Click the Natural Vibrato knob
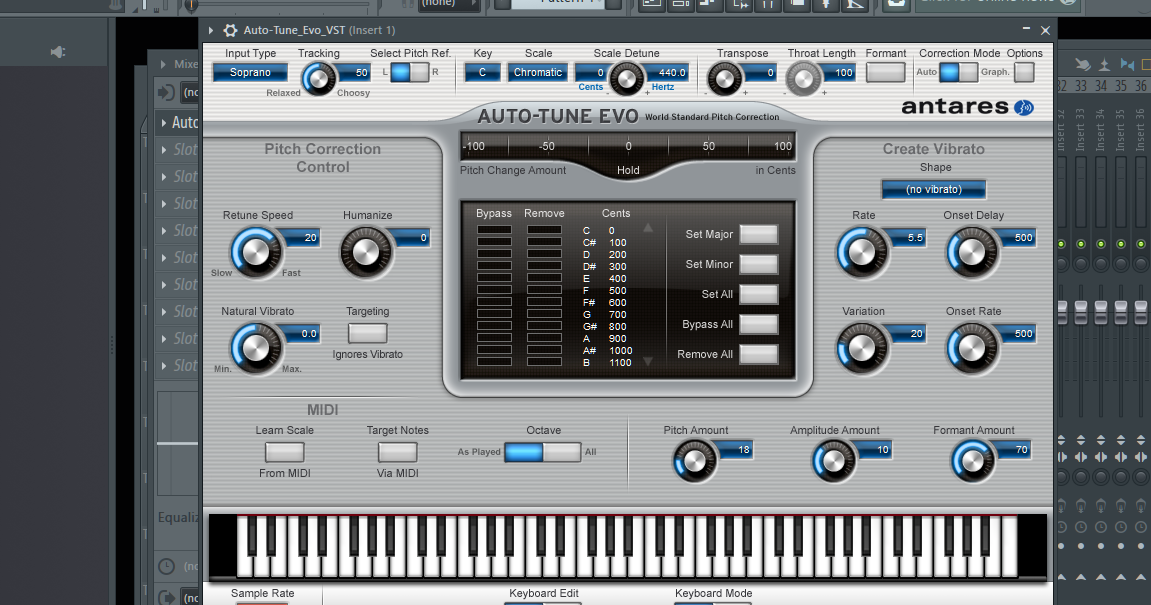 click(255, 349)
